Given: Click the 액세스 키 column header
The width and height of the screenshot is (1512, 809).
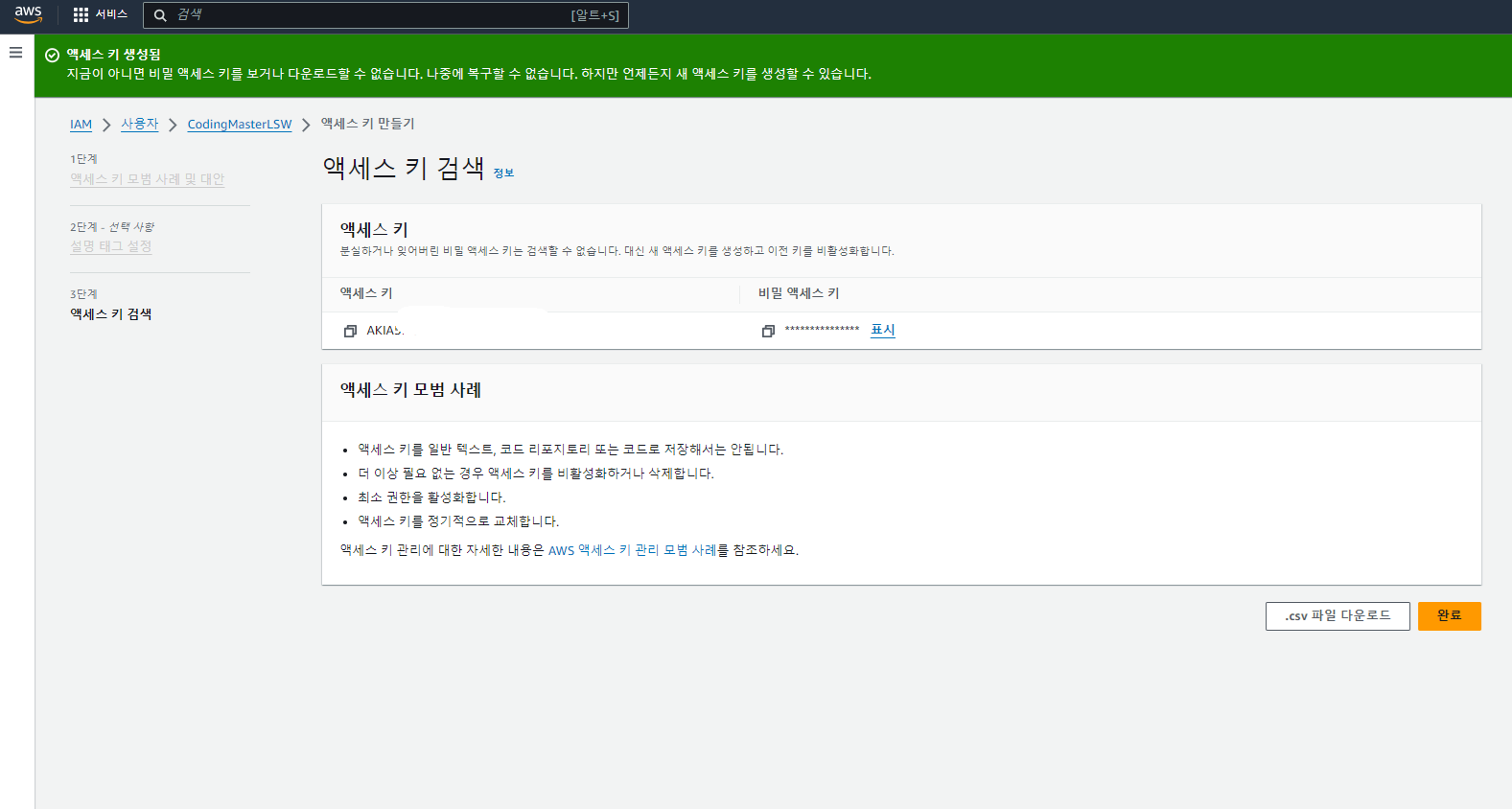Looking at the screenshot, I should click(366, 293).
